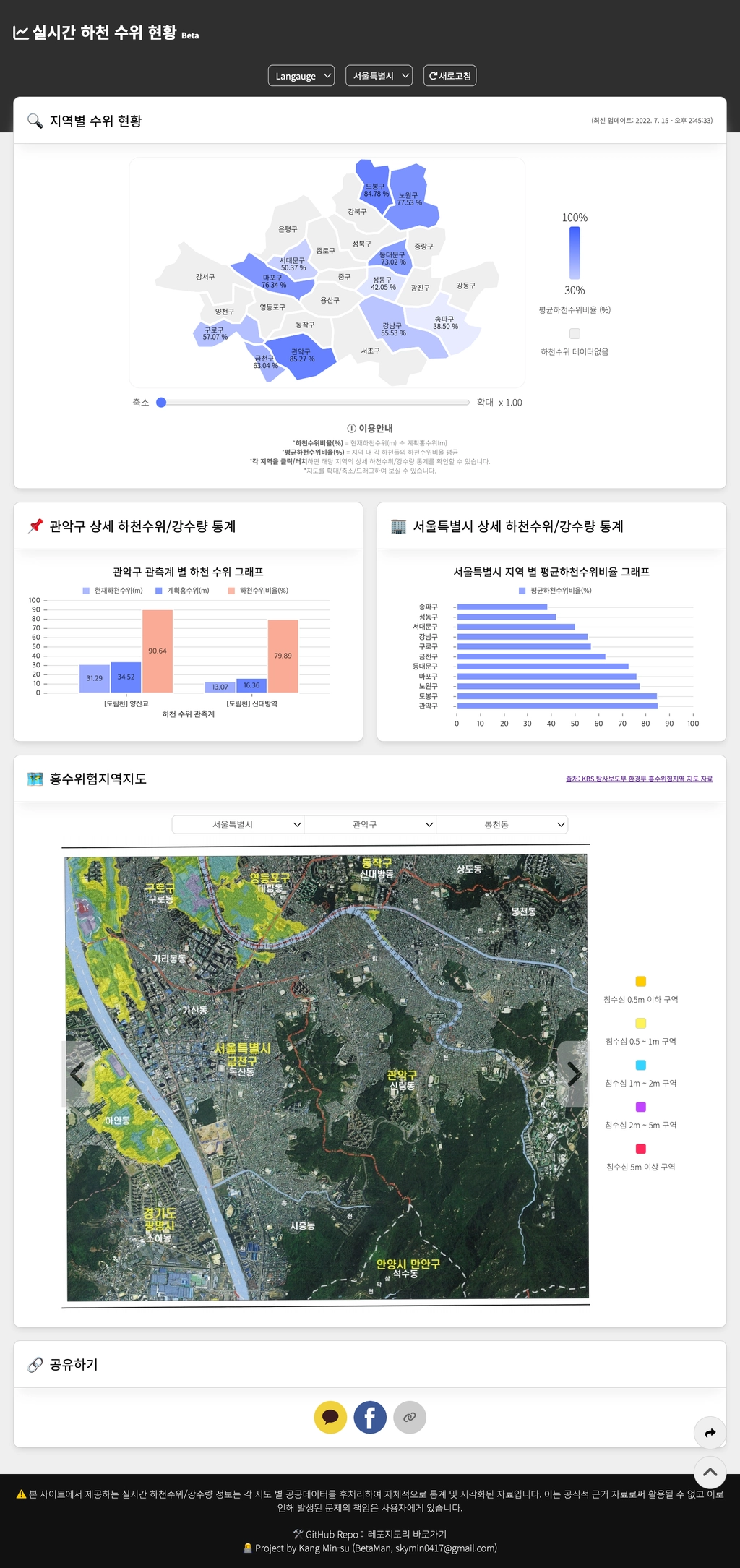Share via the KakaoTalk icon
740x1568 pixels.
click(330, 1417)
